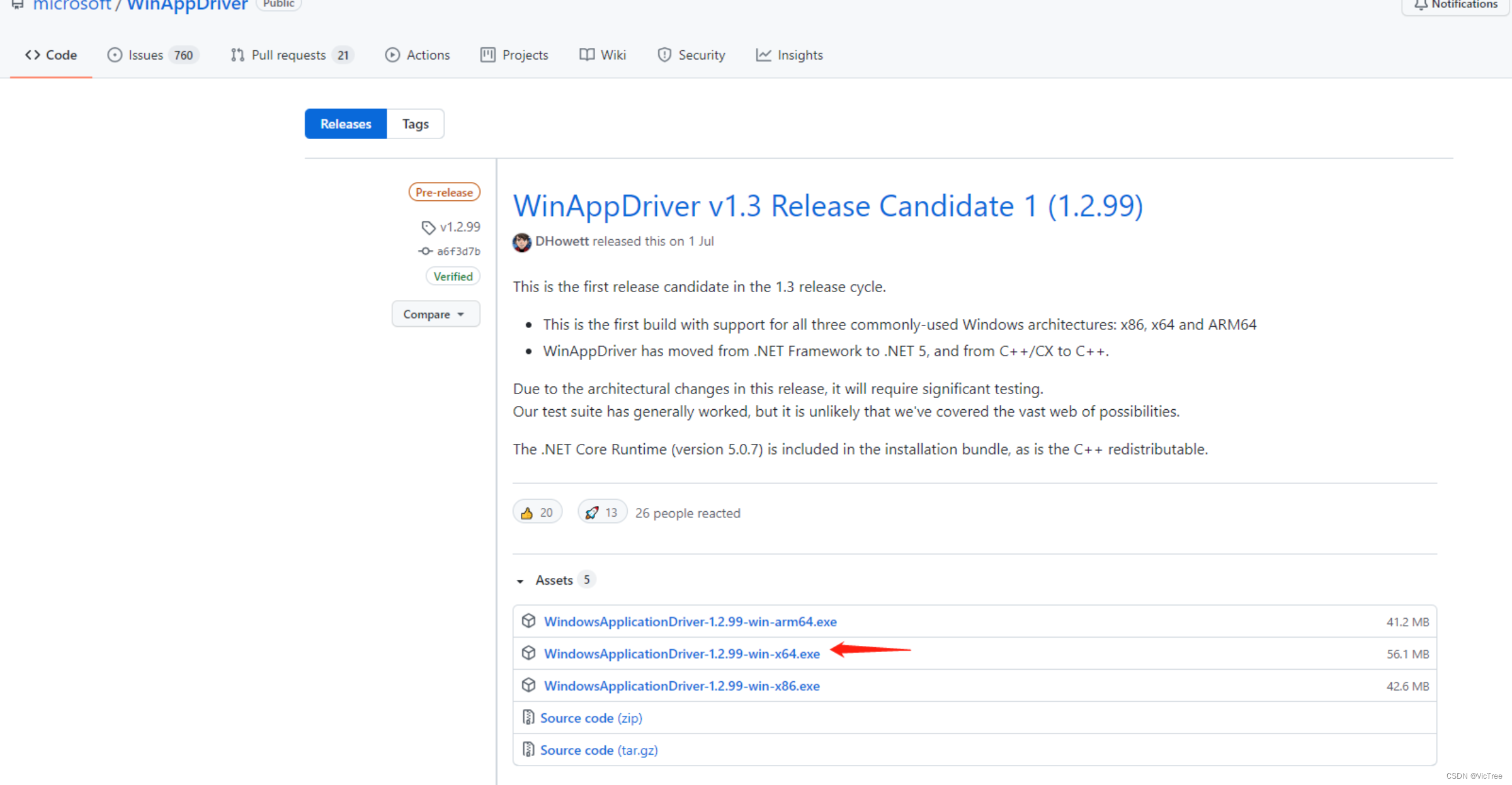
Task: Download Source code (tar.gz)
Action: pyautogui.click(x=599, y=750)
